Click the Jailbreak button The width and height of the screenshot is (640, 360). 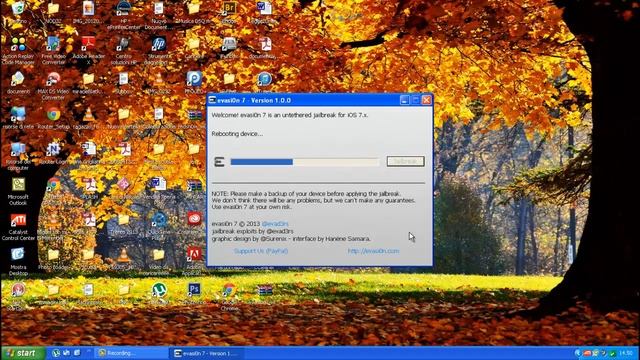[x=406, y=161]
